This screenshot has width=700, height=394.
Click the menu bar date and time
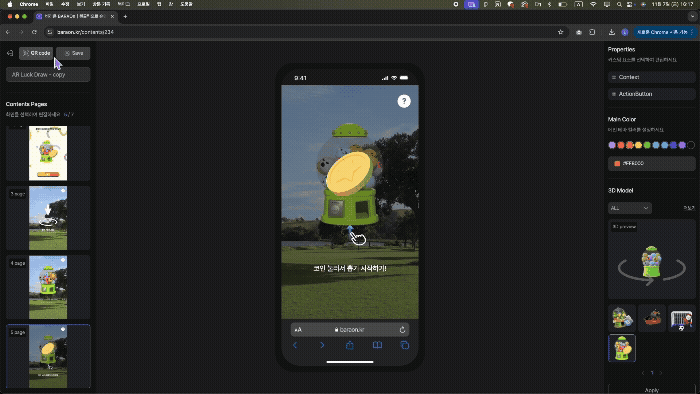673,4
